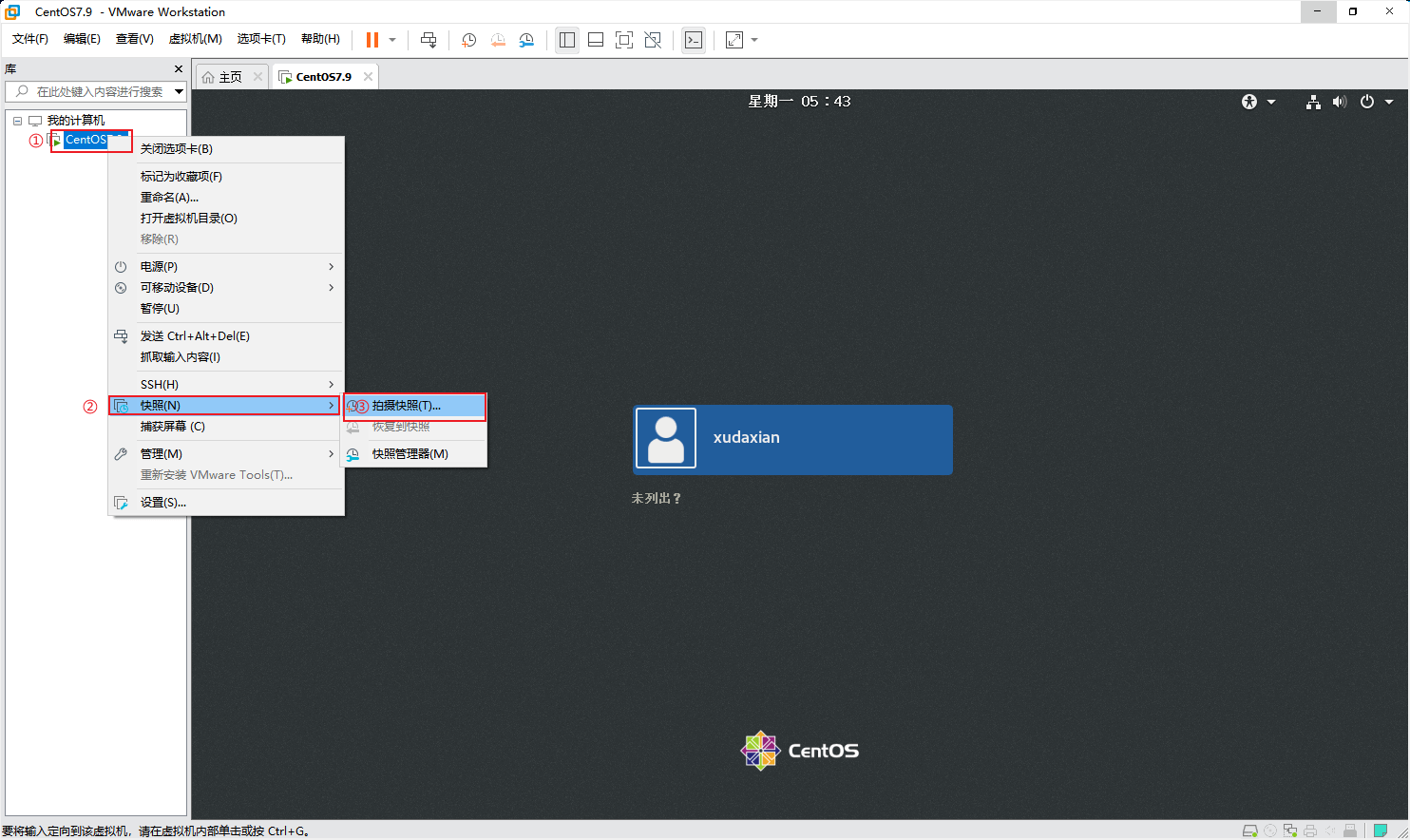This screenshot has height=840, width=1410.
Task: Click the sound card status bar icon
Action: [x=1330, y=830]
